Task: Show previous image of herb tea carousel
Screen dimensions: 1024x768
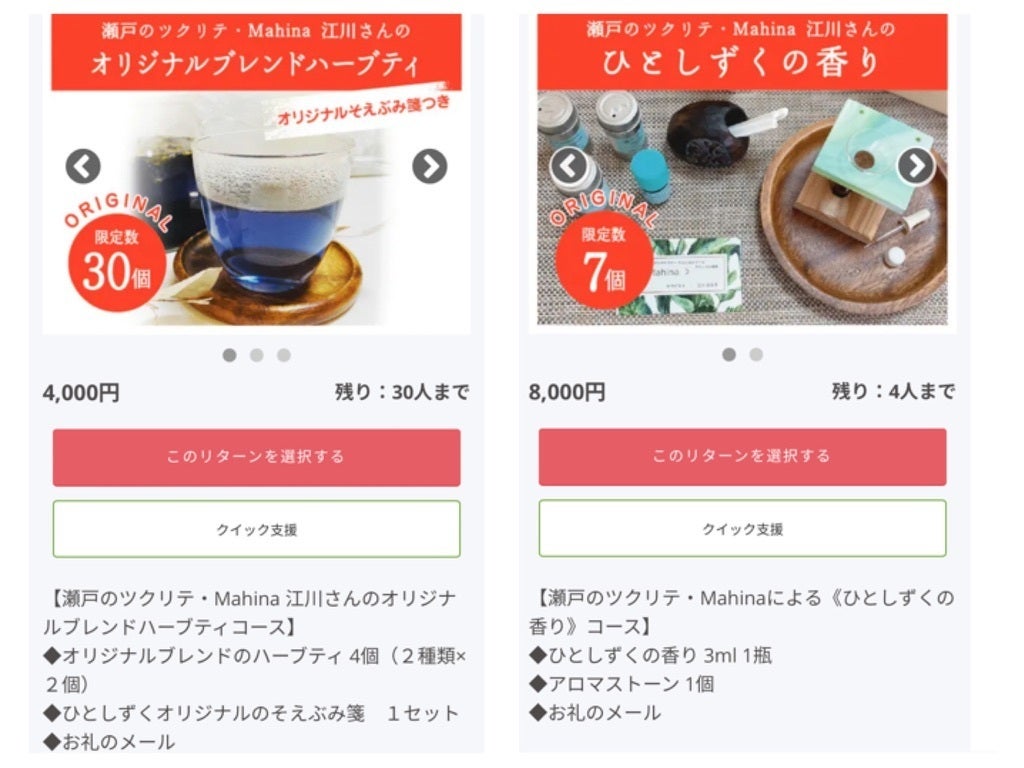Action: click(x=83, y=167)
